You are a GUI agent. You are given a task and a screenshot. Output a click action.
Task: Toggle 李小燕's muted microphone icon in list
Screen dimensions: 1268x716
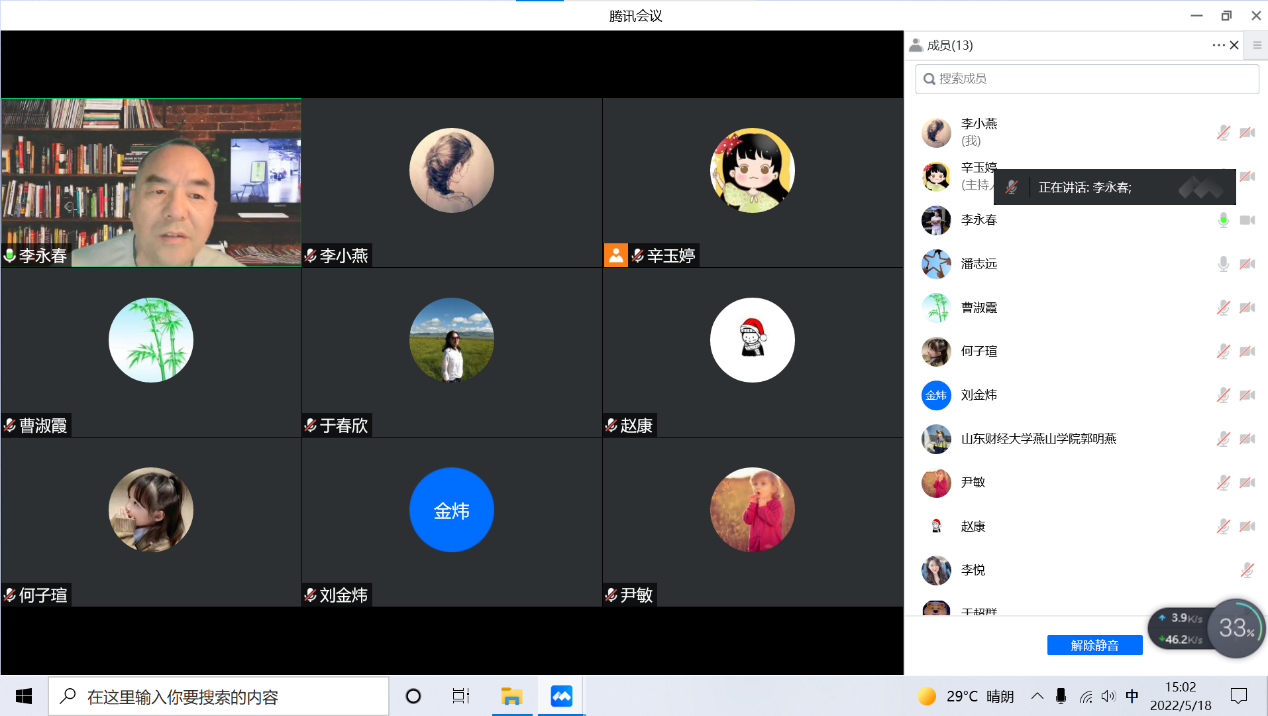click(1223, 132)
